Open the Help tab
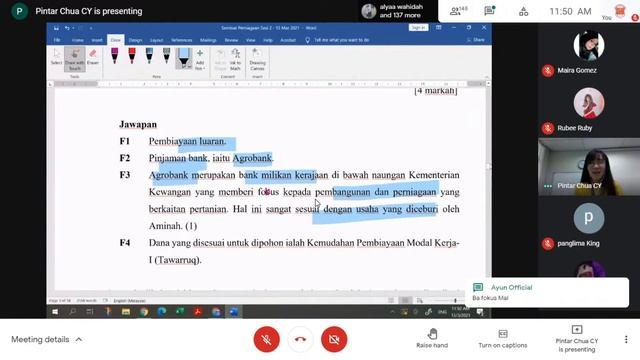The image size is (640, 360). (268, 40)
